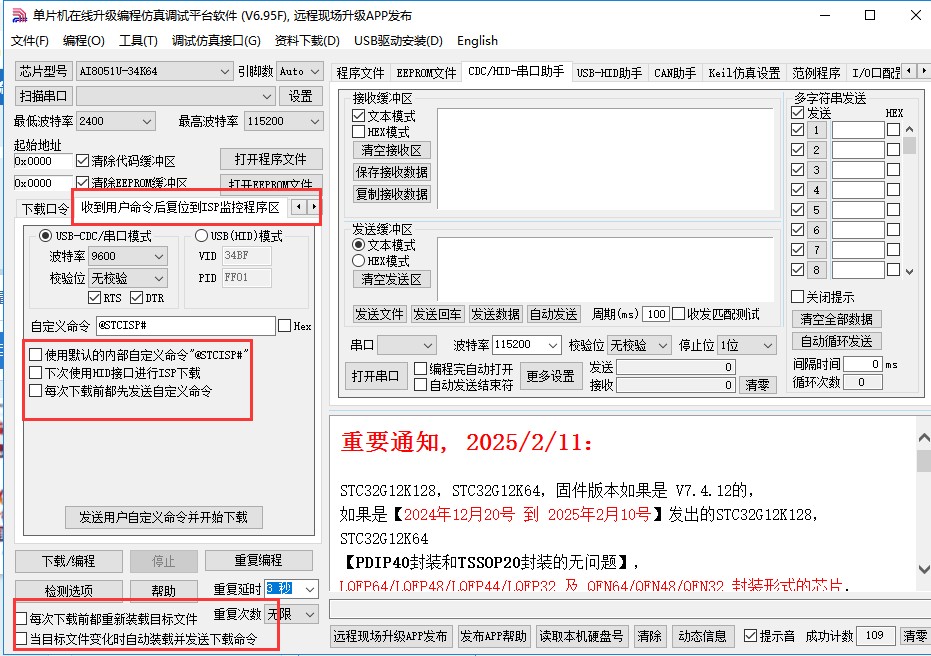
Task: Click 清空接收区 button
Action: coord(391,150)
